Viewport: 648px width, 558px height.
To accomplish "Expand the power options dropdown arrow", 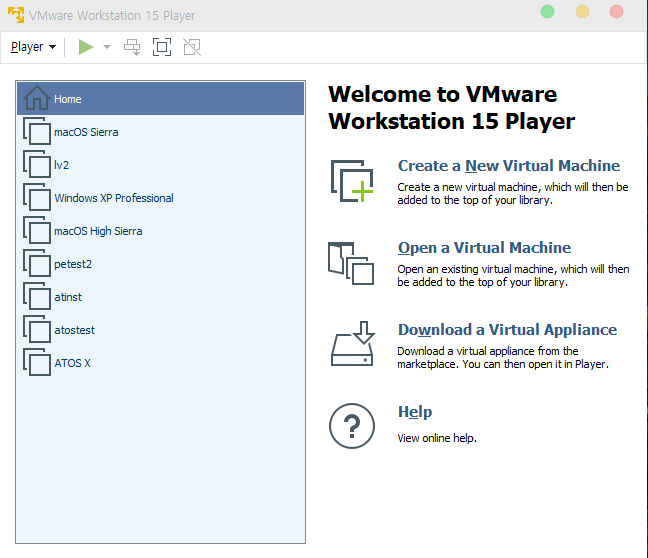I will (x=107, y=47).
